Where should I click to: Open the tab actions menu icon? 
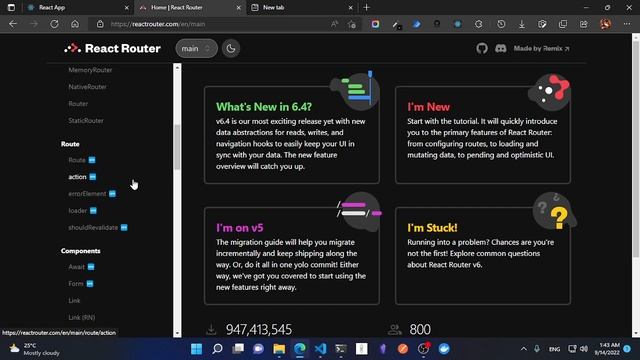pyautogui.click(x=11, y=7)
